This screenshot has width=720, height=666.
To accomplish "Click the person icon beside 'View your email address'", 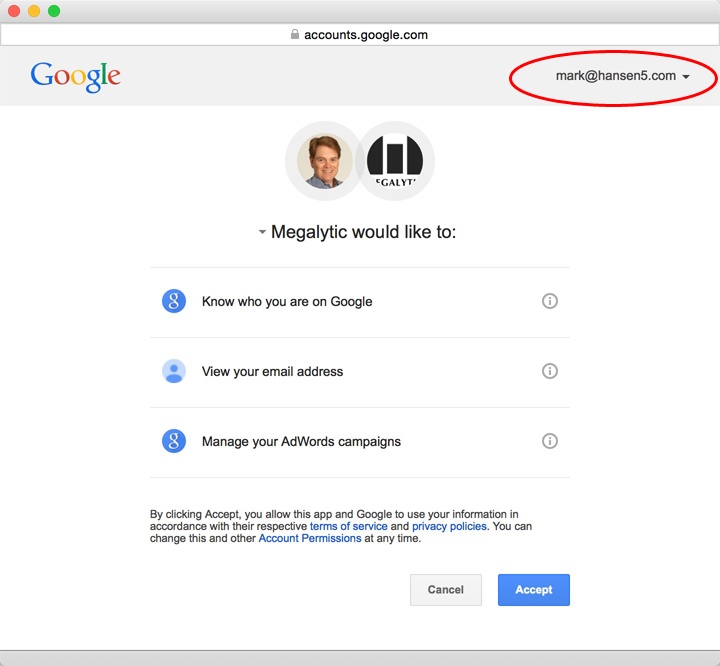I will tap(174, 371).
